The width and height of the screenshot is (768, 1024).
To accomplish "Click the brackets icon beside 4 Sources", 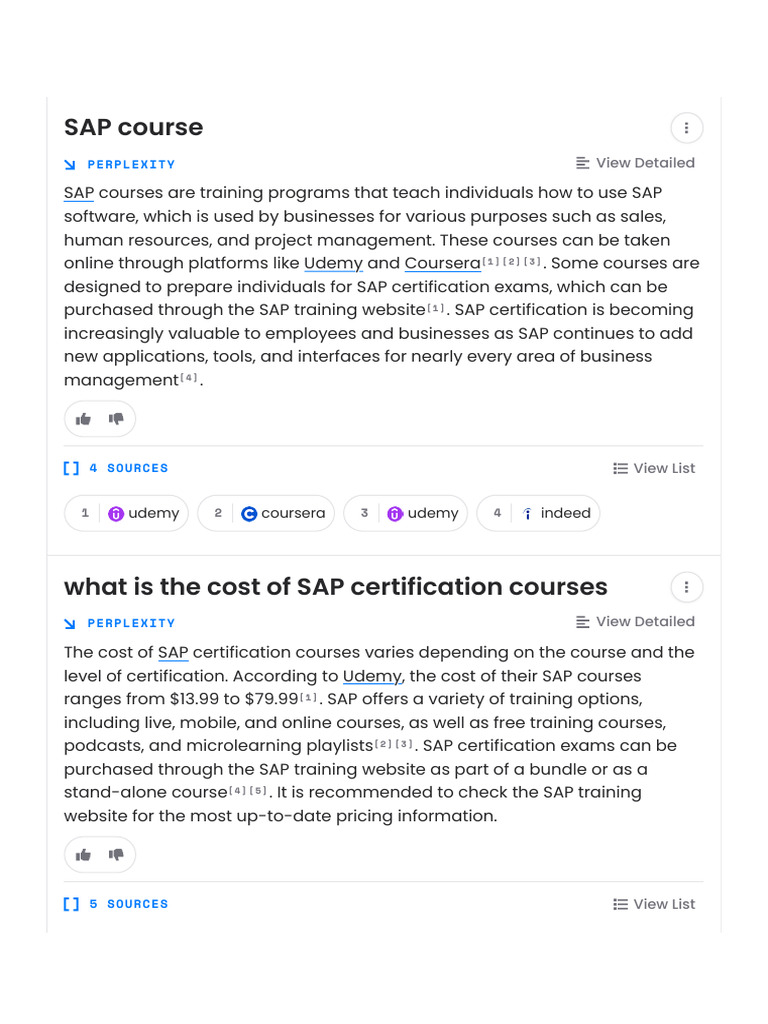I will 71,468.
